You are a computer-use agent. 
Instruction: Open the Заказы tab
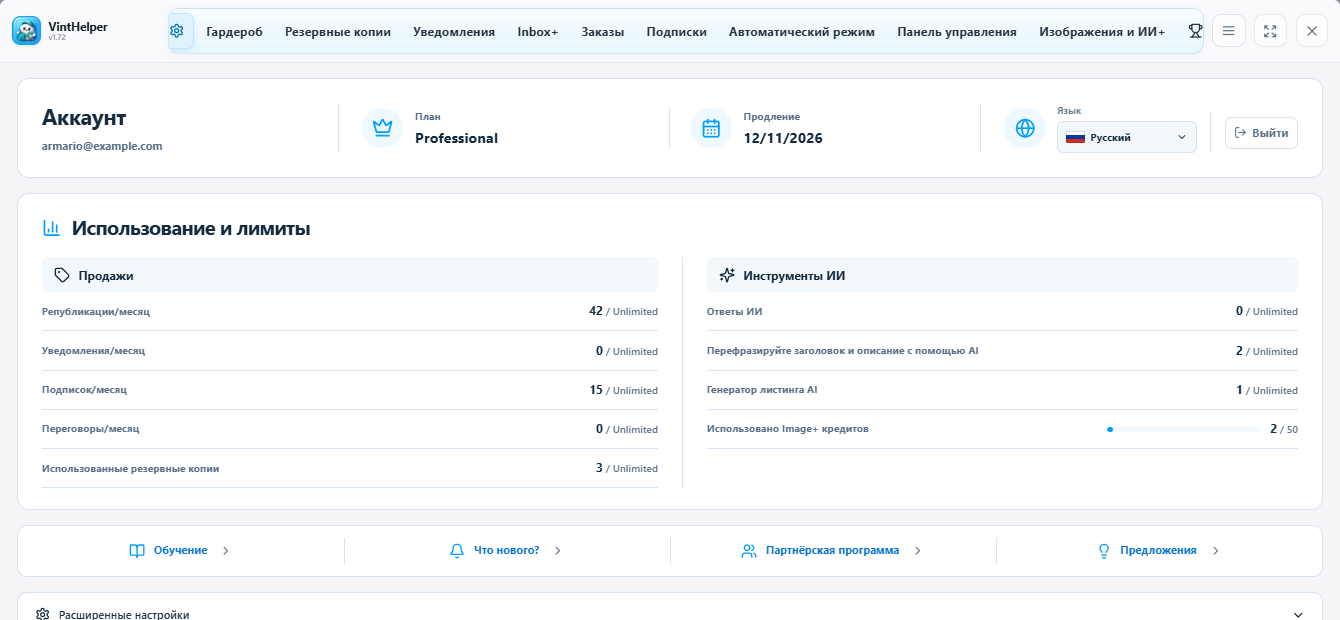[603, 31]
